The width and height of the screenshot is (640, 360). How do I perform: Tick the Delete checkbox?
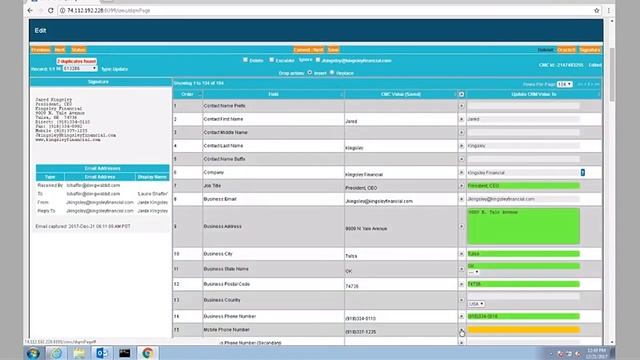coord(245,60)
